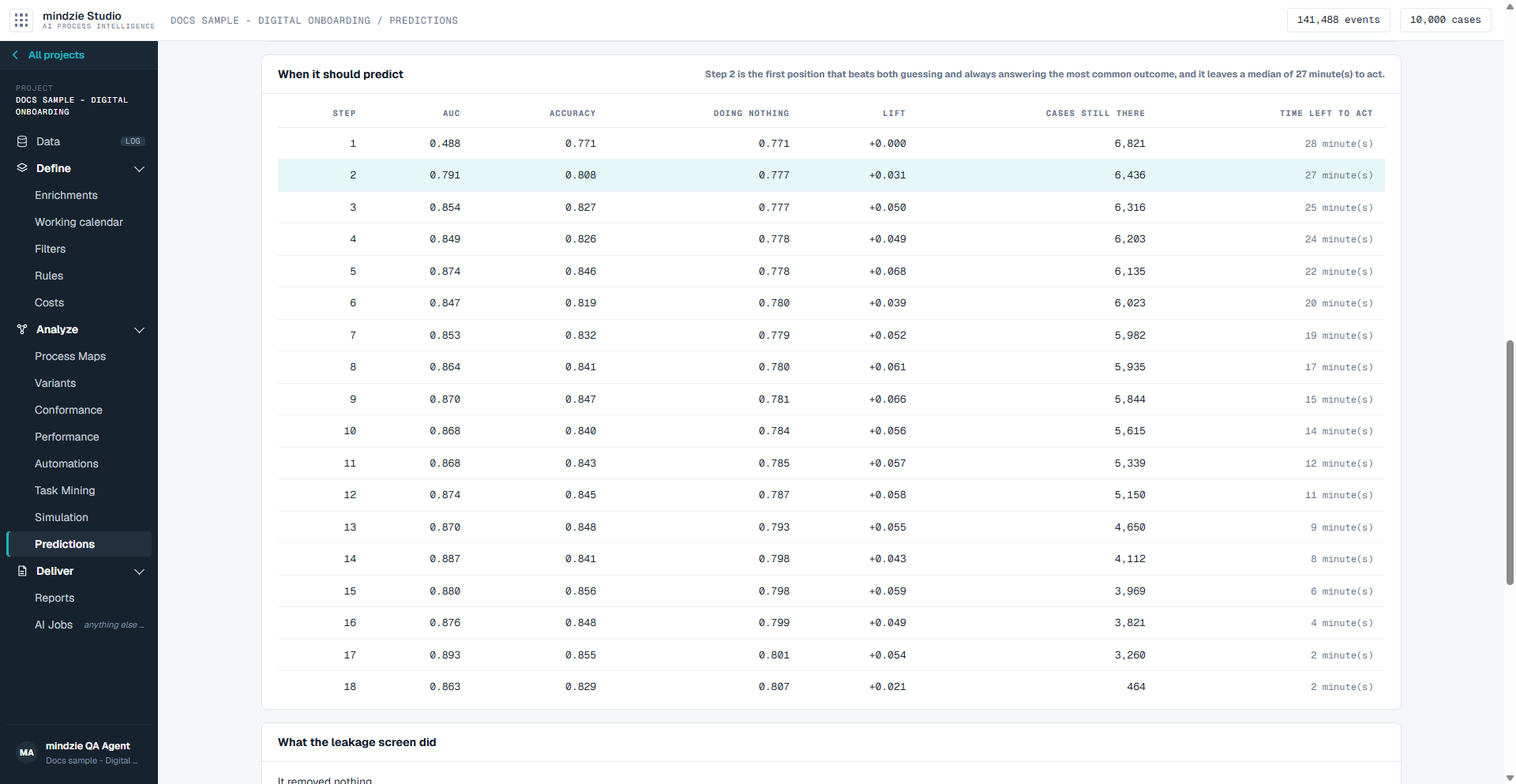This screenshot has height=784, width=1516.
Task: Click 'What the leakage screen did' heading
Action: pos(357,742)
